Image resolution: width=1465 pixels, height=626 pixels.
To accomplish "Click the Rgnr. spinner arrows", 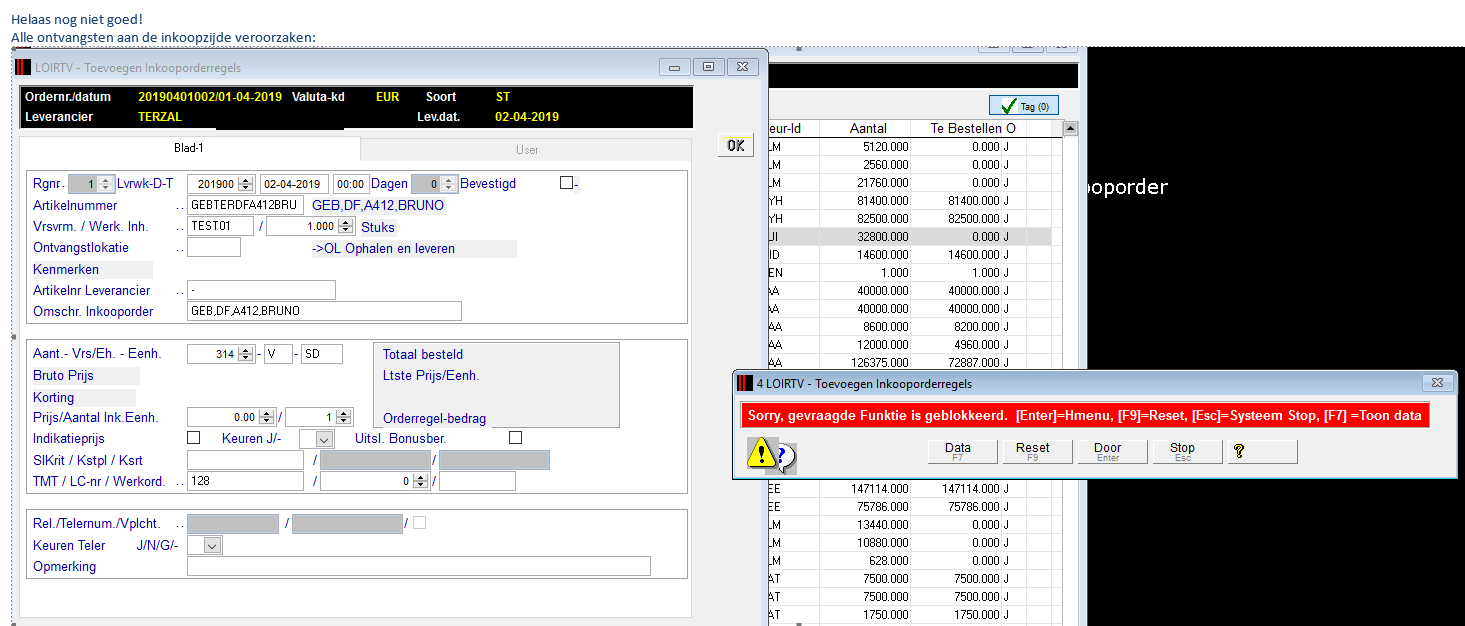I will point(106,184).
